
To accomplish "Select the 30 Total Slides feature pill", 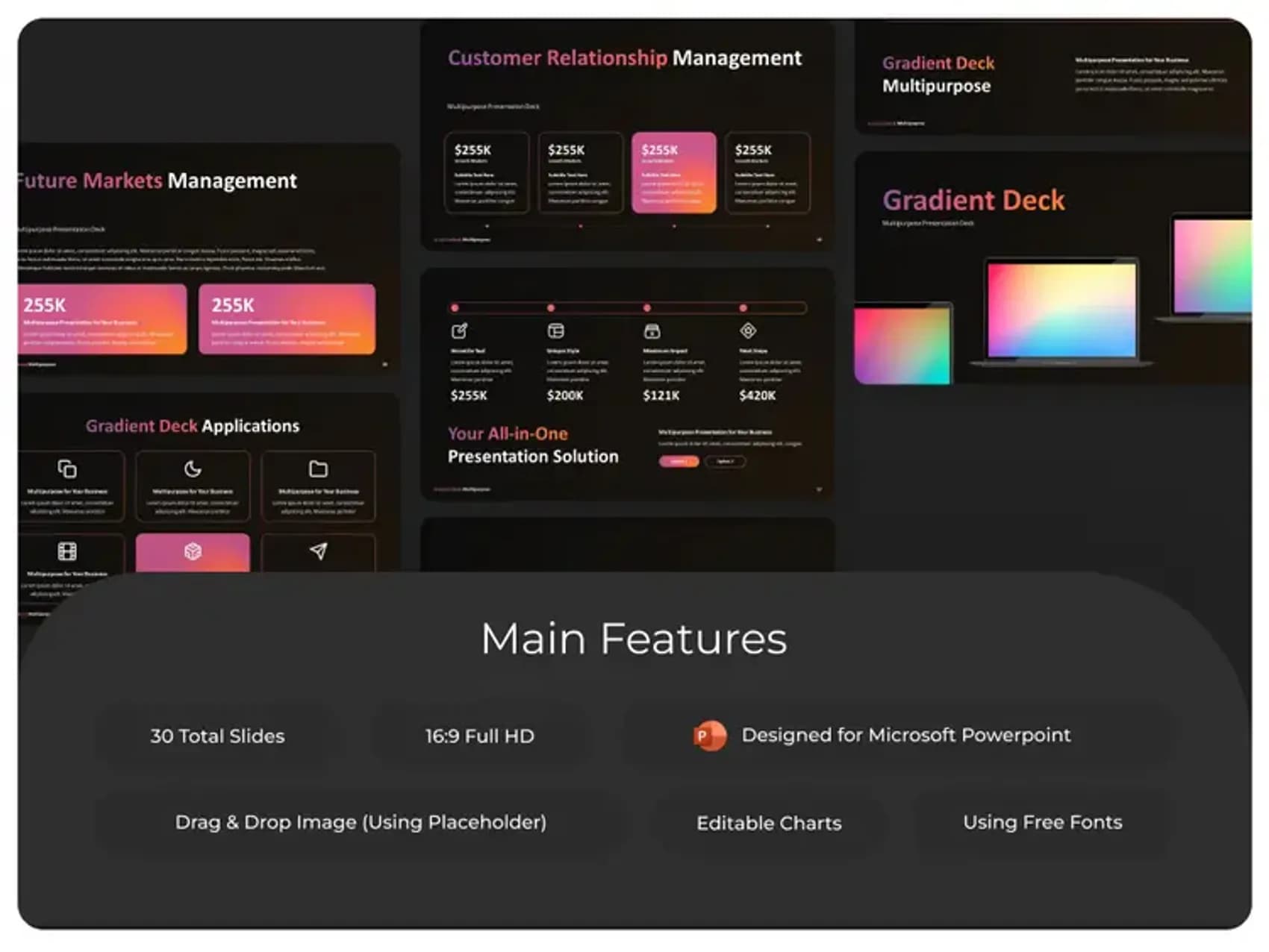I will pyautogui.click(x=217, y=736).
